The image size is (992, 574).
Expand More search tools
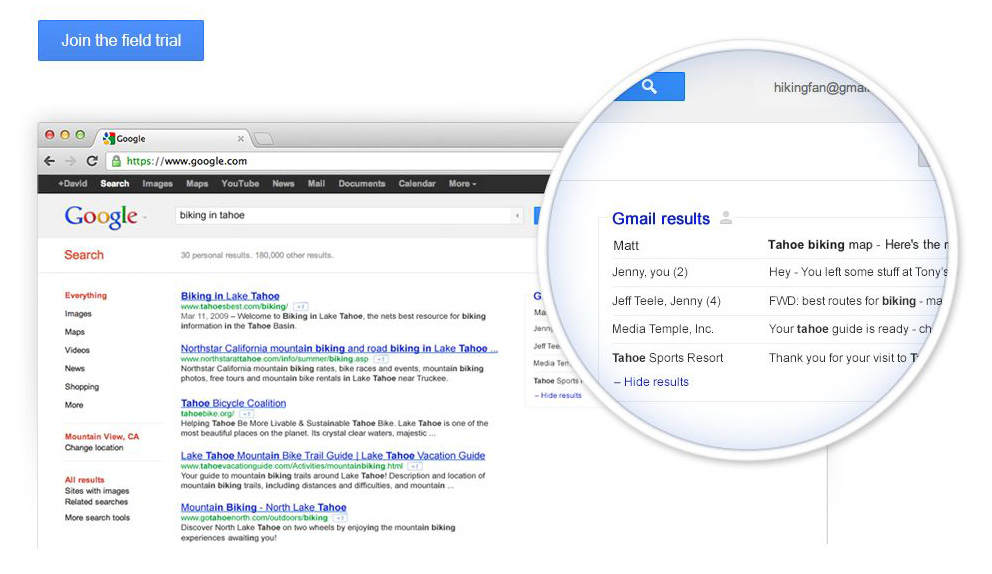[97, 518]
